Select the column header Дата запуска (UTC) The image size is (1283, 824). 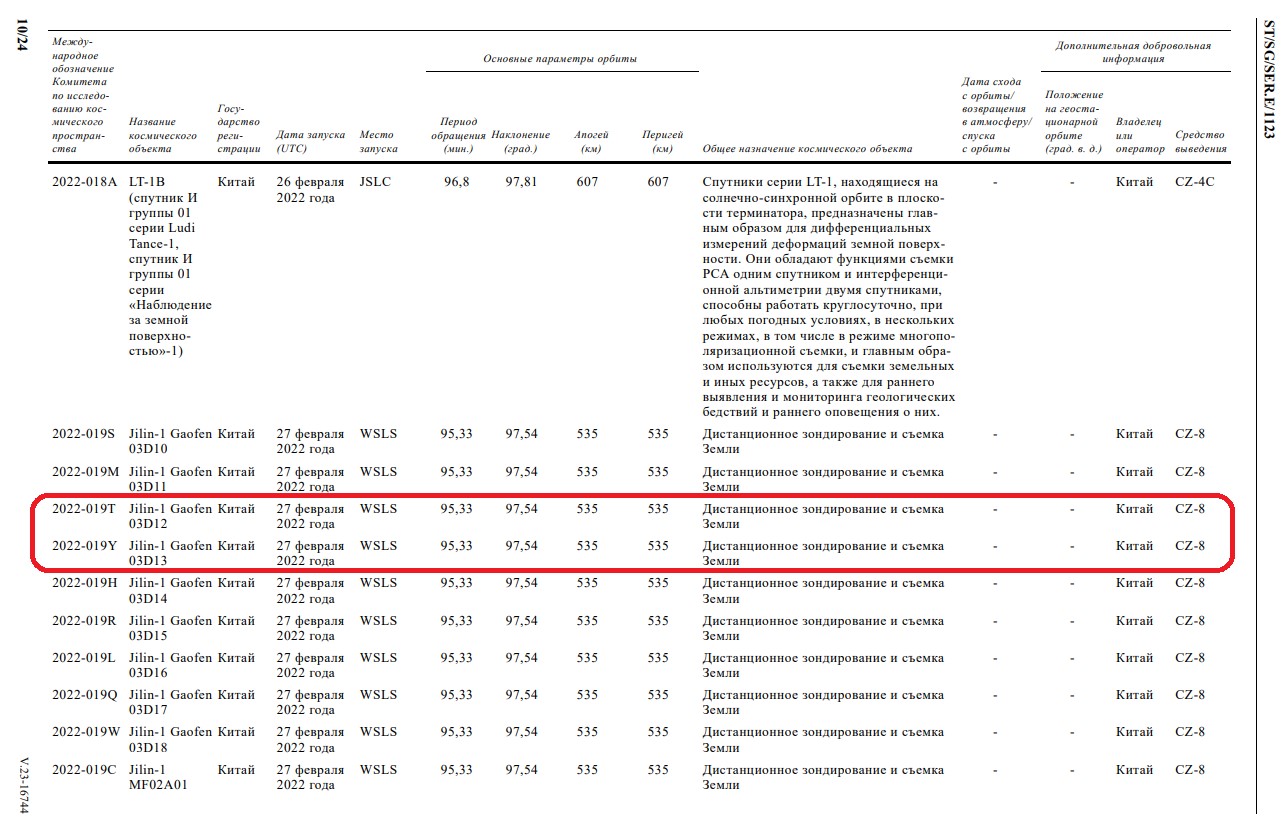pyautogui.click(x=311, y=141)
